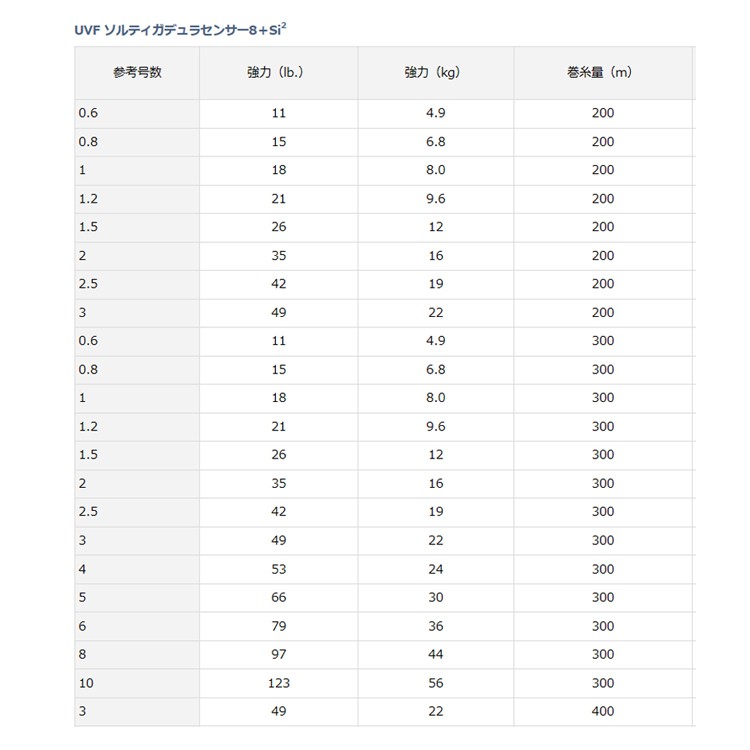750x750 pixels.
Task: Select the 44 kg strength cell
Action: pos(435,654)
